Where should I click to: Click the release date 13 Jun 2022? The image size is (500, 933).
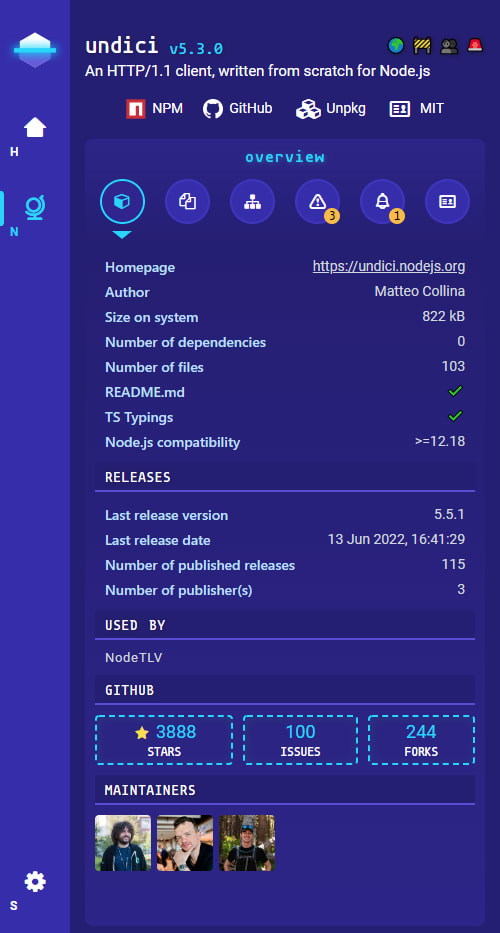(396, 540)
